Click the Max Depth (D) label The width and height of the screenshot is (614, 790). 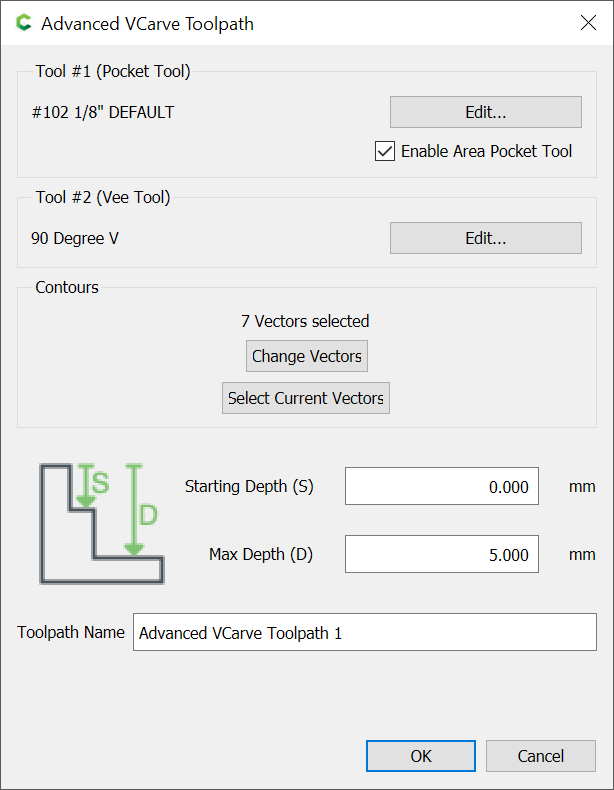[x=261, y=554]
